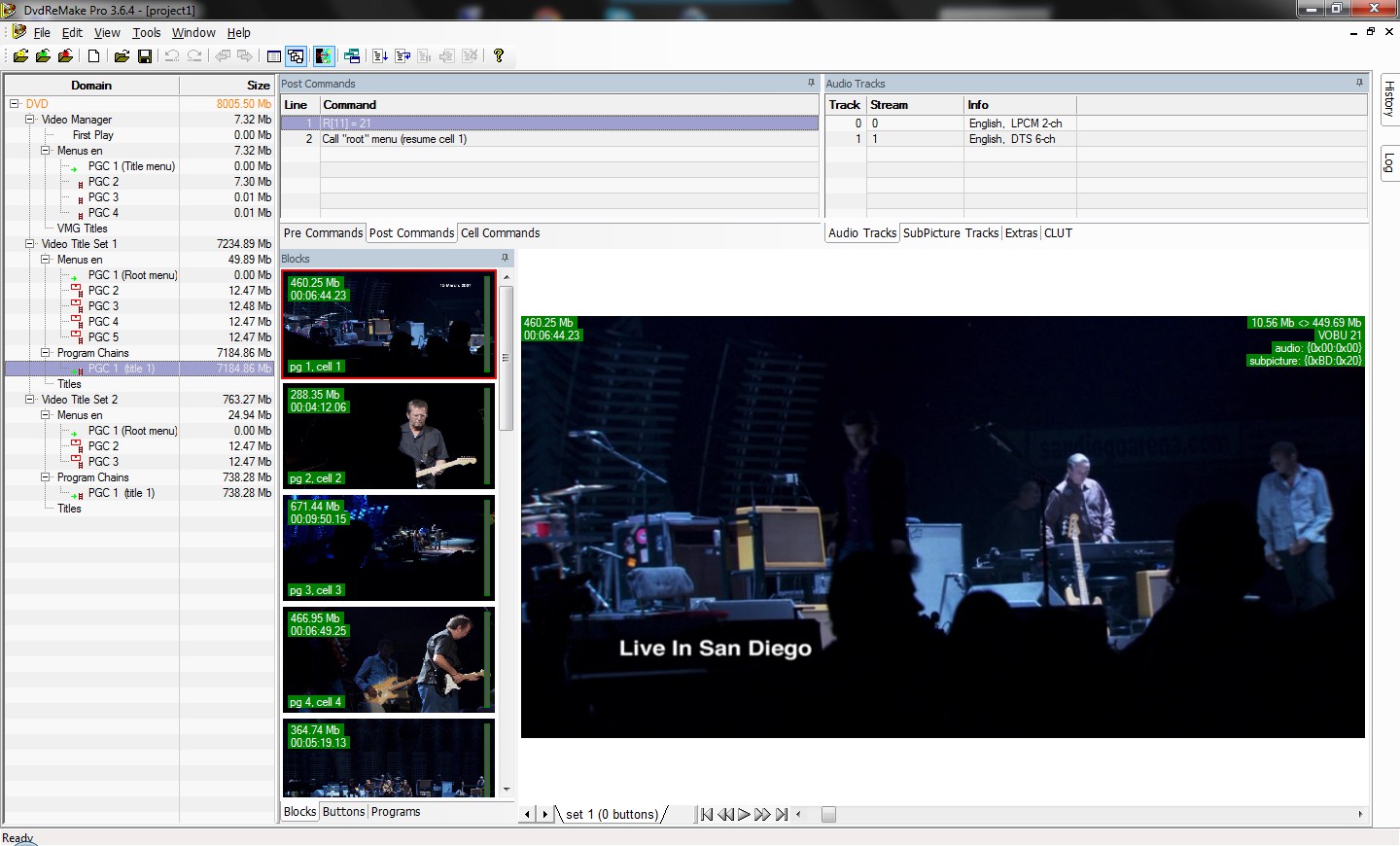
Task: Open the CLUT tab
Action: (x=1058, y=233)
